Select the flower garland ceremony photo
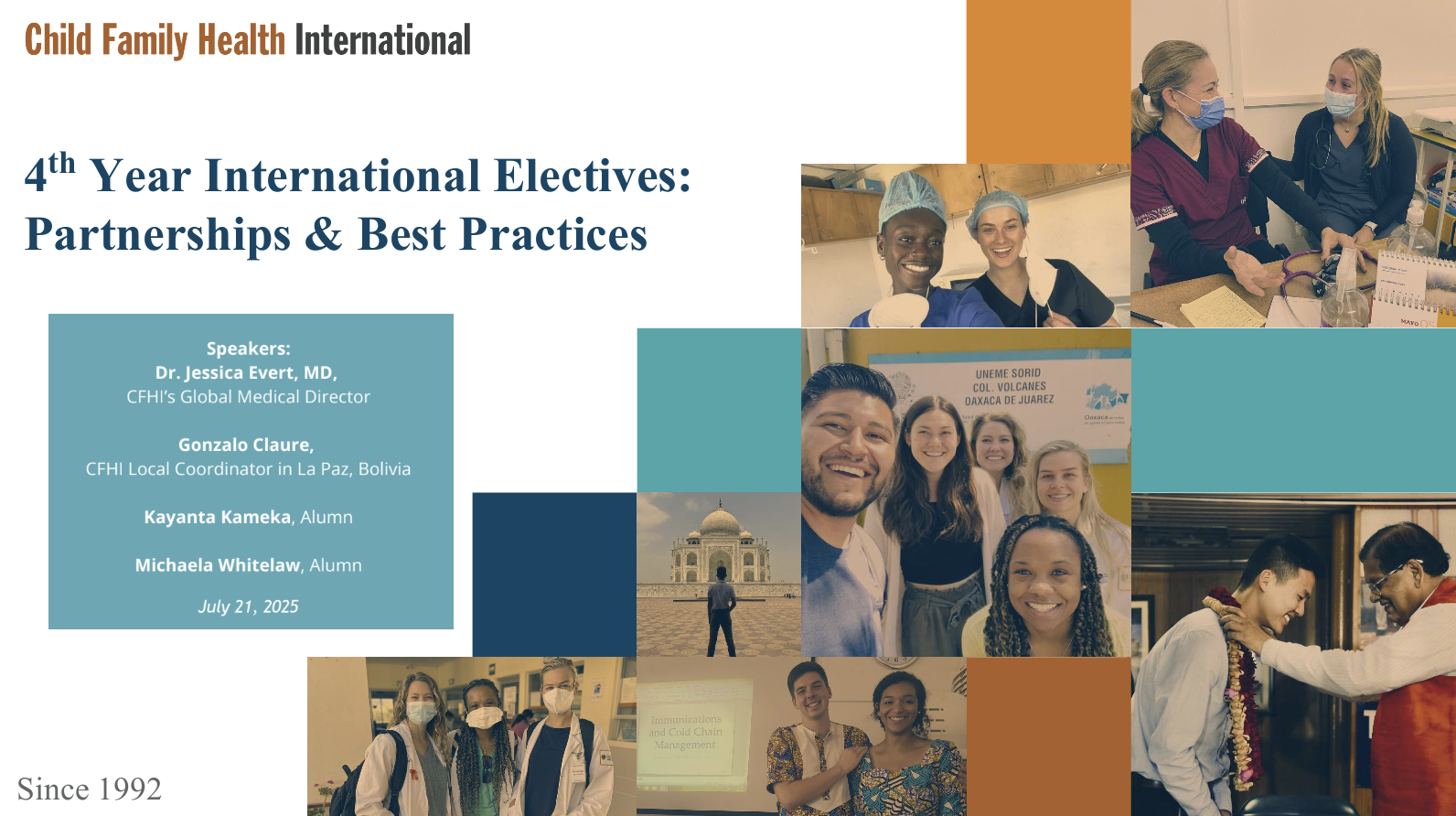 pos(1292,655)
